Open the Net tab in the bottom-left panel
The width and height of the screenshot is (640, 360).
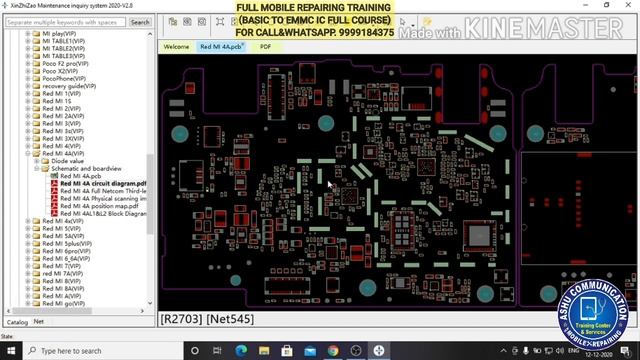pos(38,322)
